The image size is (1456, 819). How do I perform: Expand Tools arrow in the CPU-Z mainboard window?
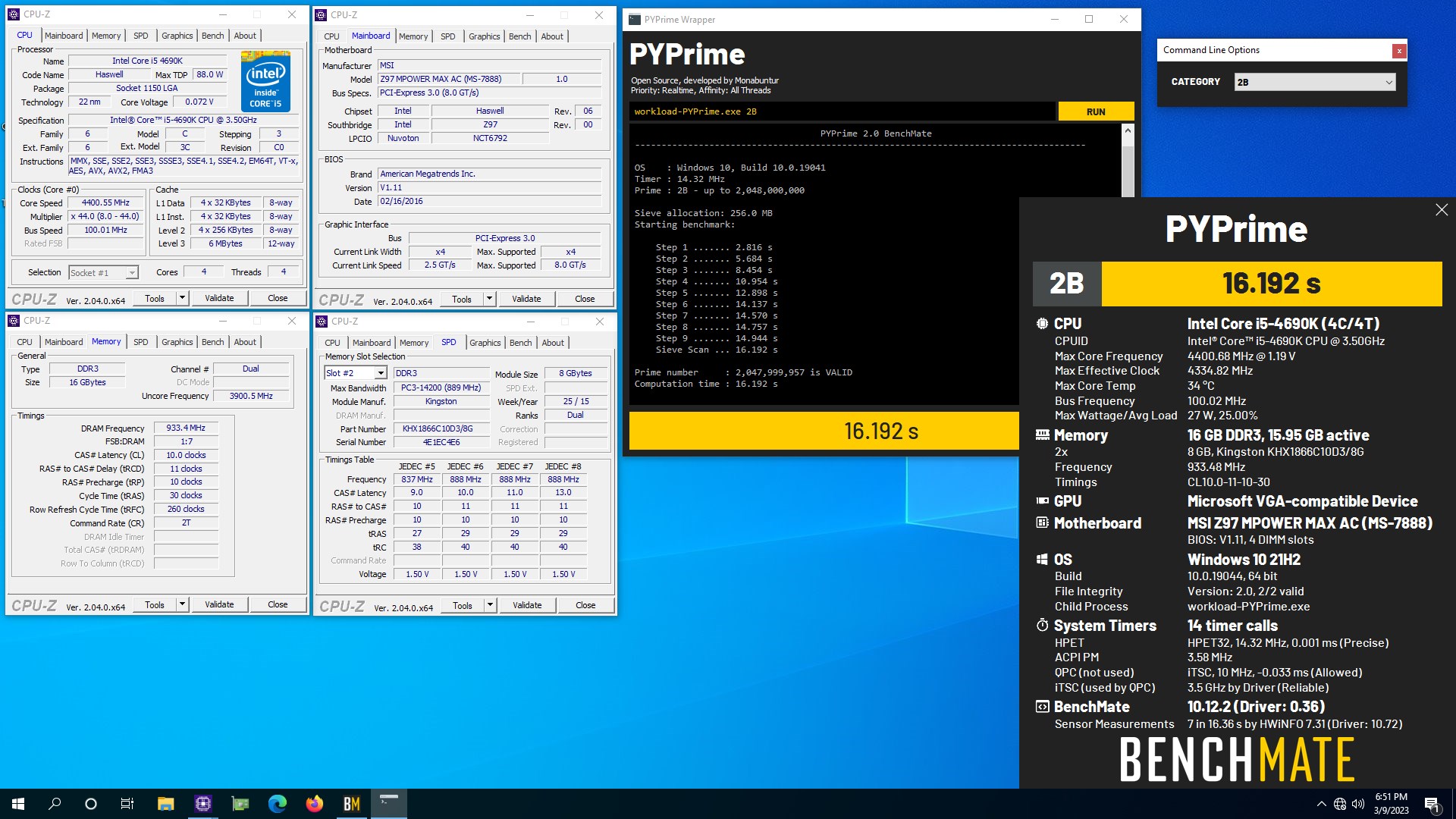click(489, 299)
